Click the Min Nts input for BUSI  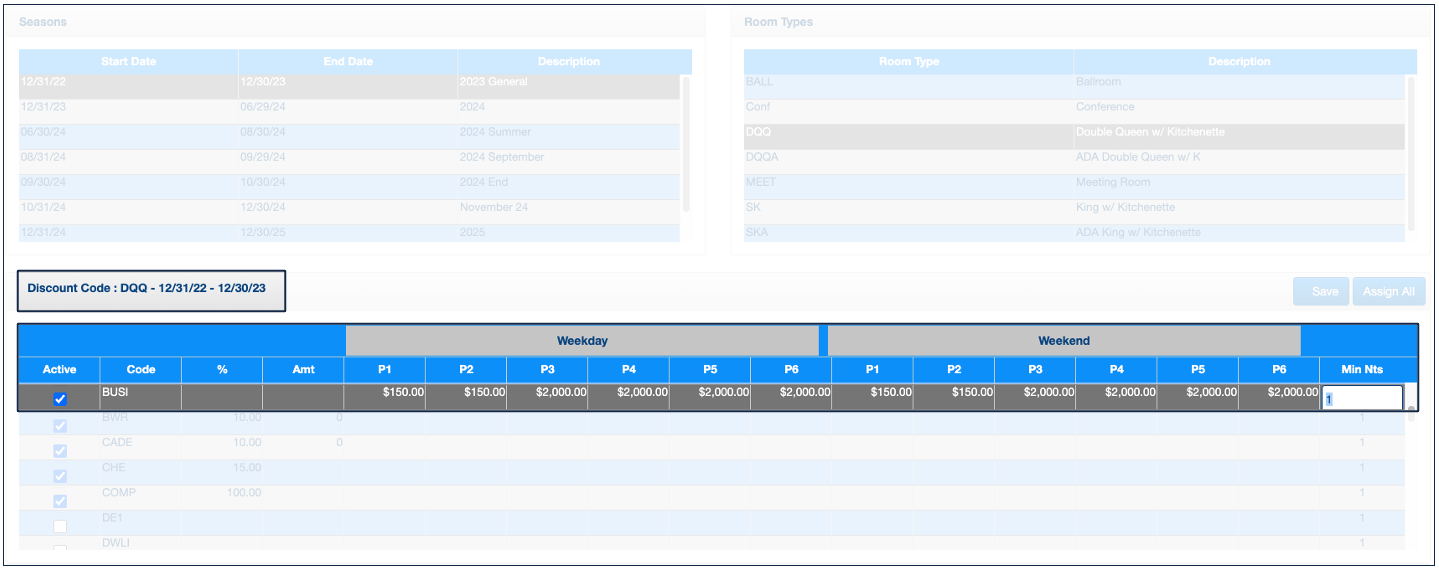pos(1361,398)
